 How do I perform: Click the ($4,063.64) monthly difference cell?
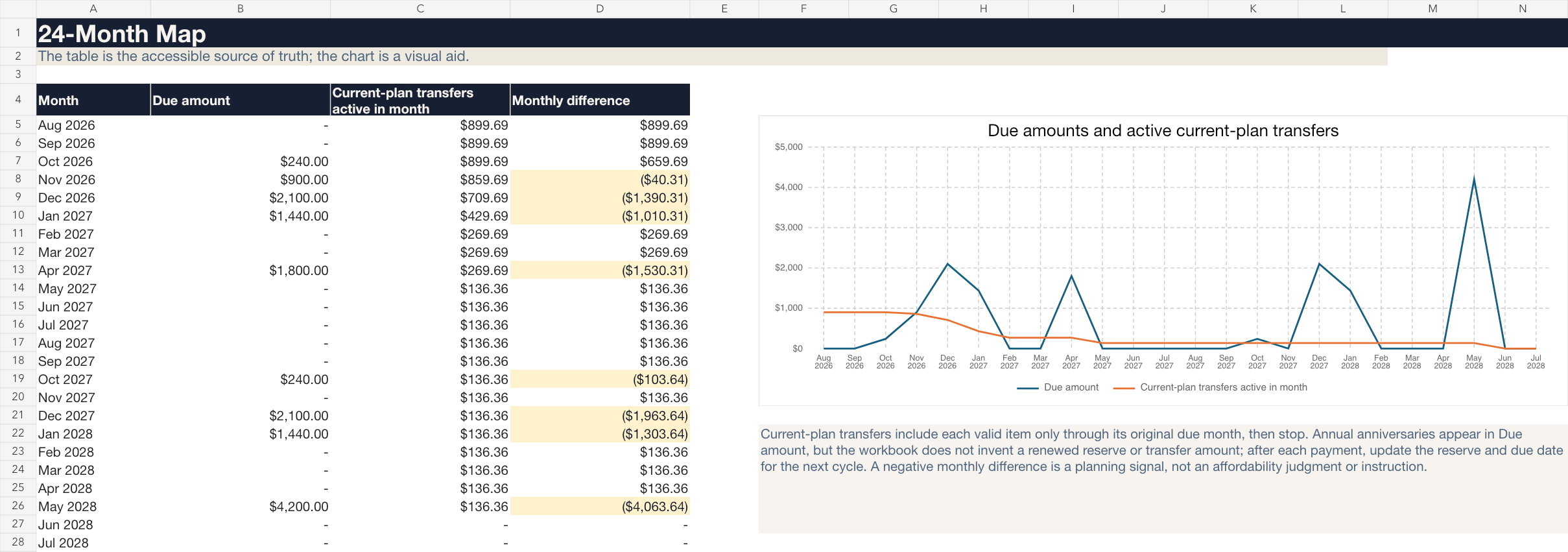coord(600,507)
